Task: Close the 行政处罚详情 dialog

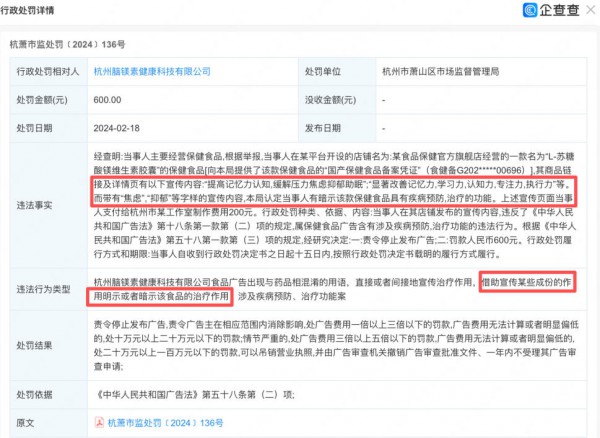Action: 591,10
